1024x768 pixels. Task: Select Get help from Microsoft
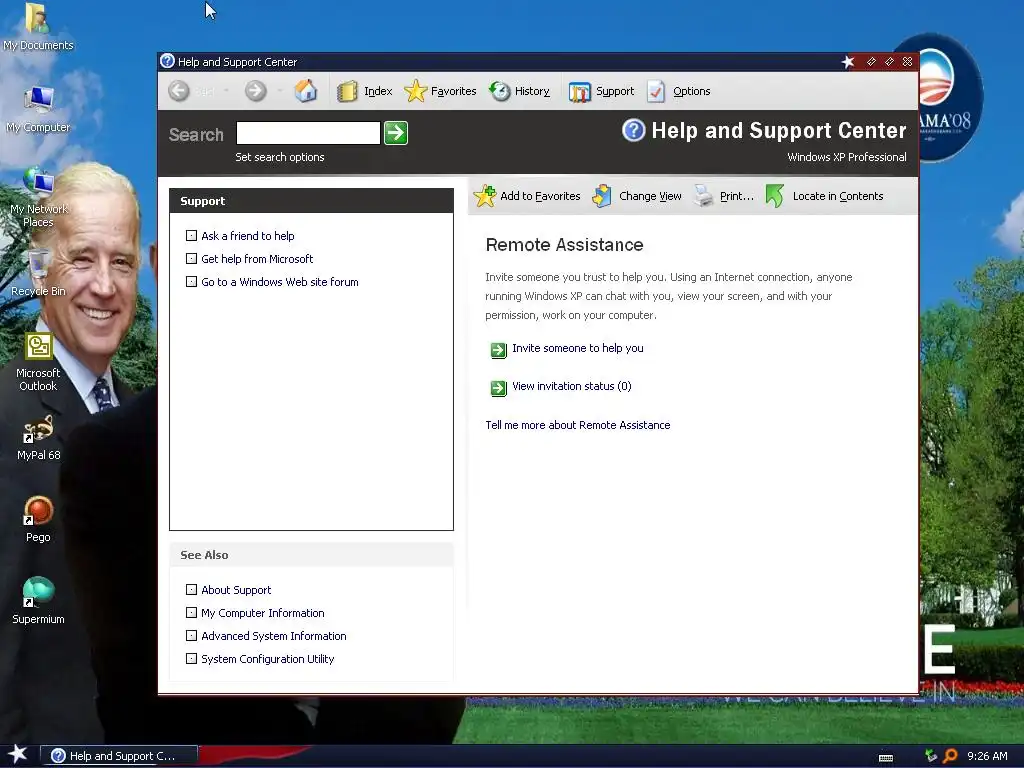click(257, 259)
